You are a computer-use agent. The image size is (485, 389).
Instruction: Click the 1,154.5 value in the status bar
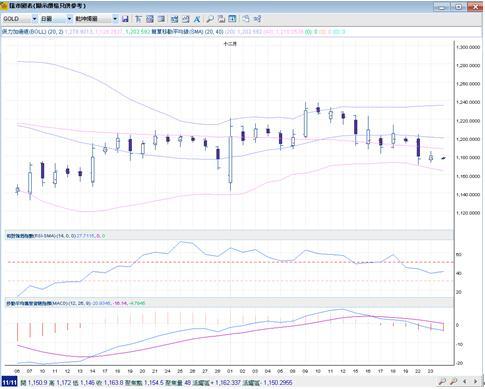153,382
